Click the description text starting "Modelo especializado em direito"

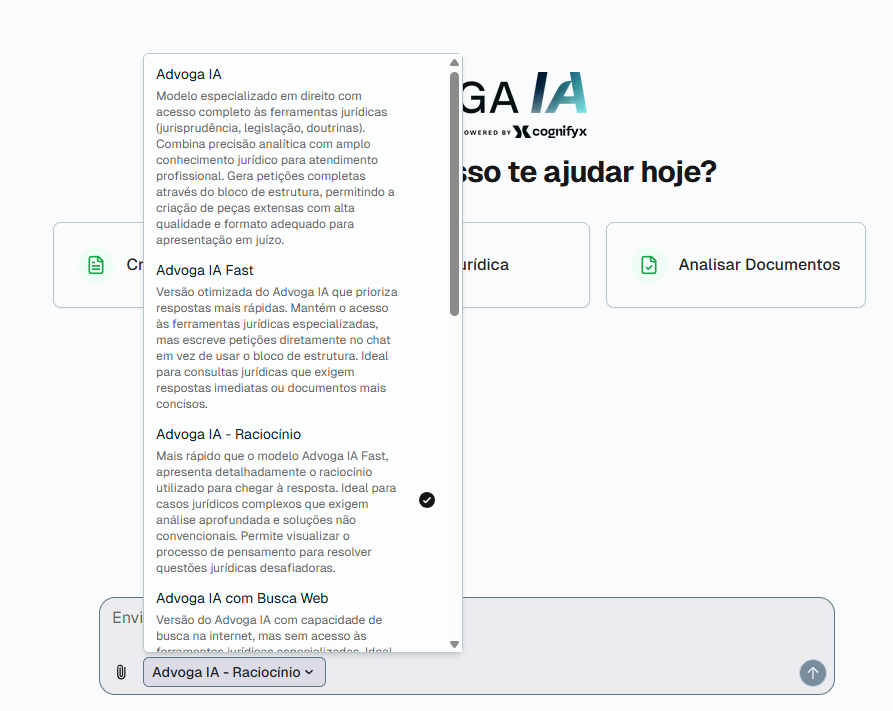(x=276, y=168)
